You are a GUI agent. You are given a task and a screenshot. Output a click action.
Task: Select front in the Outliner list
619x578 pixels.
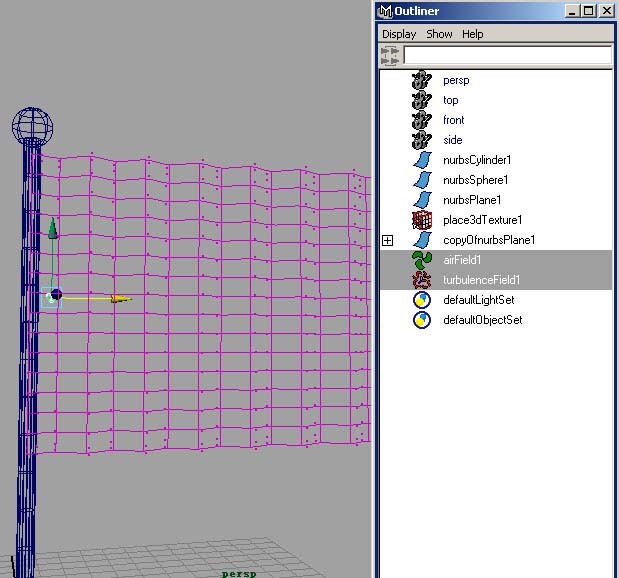tap(454, 120)
